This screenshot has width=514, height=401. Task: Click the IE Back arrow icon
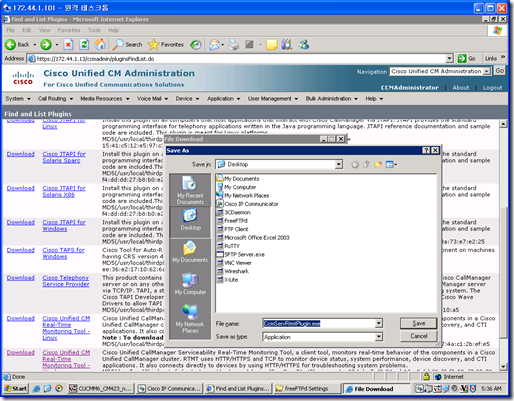click(x=10, y=44)
